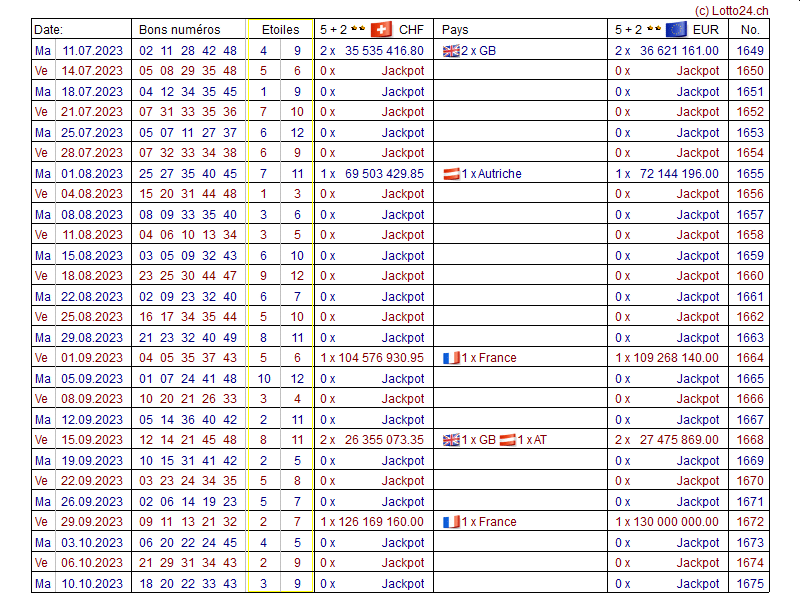Click the stars icon in the EUR column header
Screen dimensions: 800x600
click(653, 30)
